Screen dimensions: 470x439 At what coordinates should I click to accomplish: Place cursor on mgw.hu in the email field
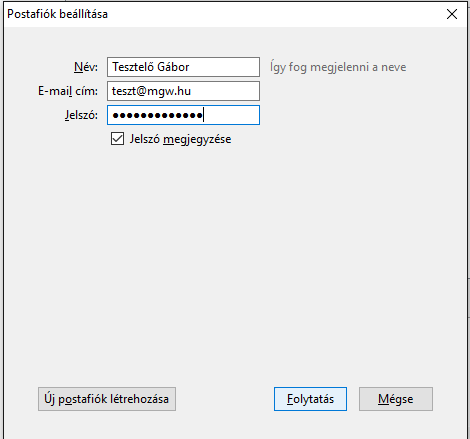pyautogui.click(x=169, y=91)
